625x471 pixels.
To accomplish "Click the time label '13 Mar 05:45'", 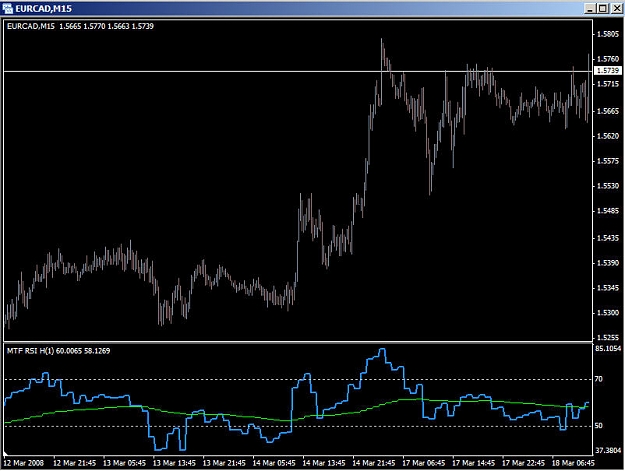I will [x=124, y=463].
